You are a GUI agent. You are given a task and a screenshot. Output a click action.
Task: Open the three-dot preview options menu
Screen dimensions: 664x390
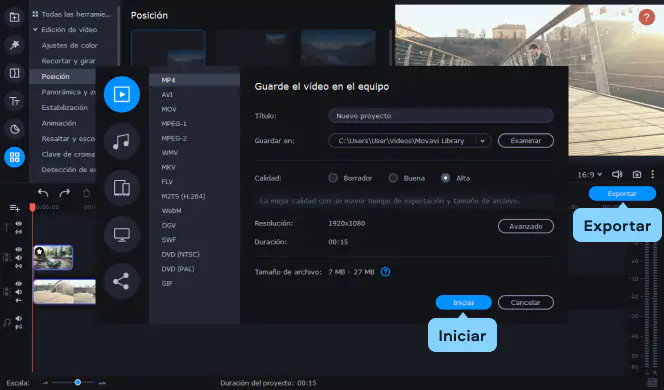653,174
